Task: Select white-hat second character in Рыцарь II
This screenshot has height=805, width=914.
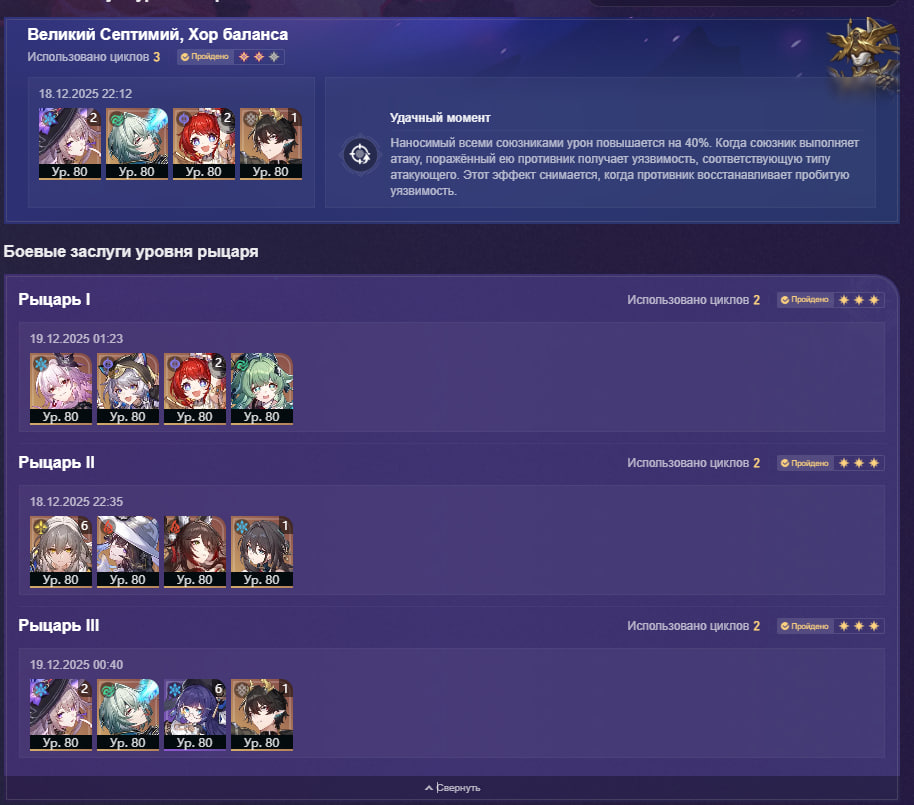Action: [128, 551]
